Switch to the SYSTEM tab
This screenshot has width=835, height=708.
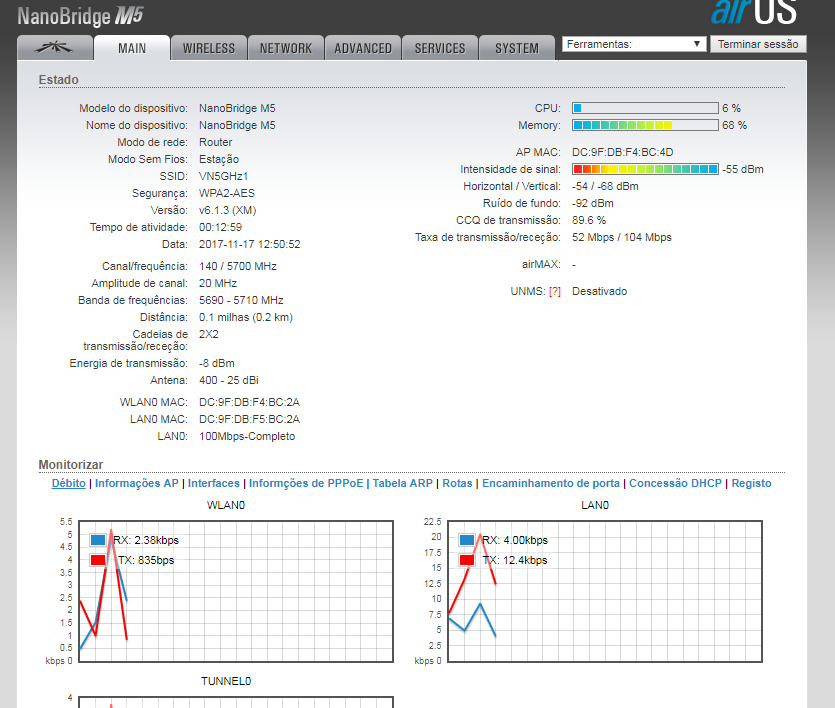(x=517, y=48)
